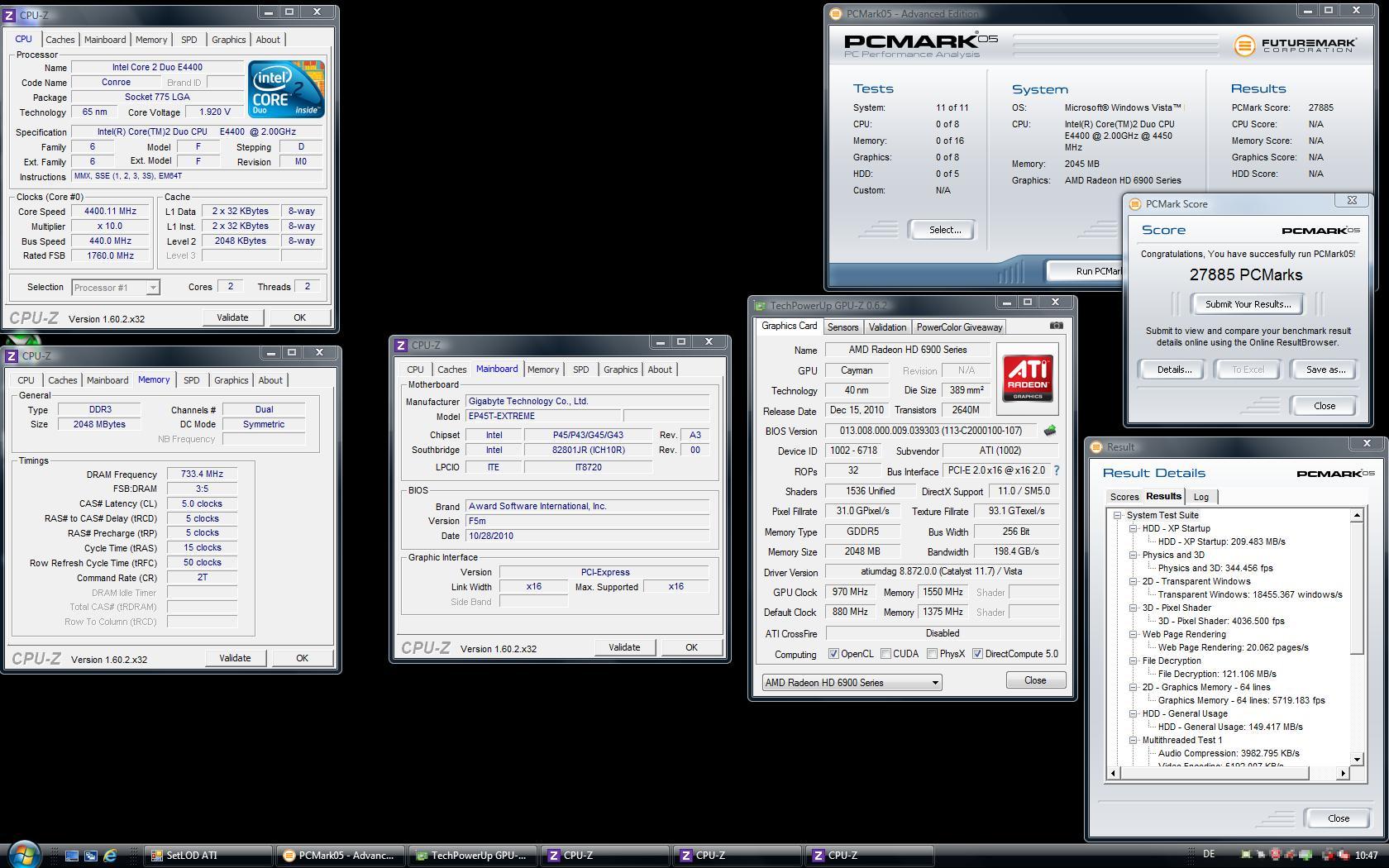Collapse the Web Page Rendering node
This screenshot has width=1389, height=868.
pos(1134,634)
